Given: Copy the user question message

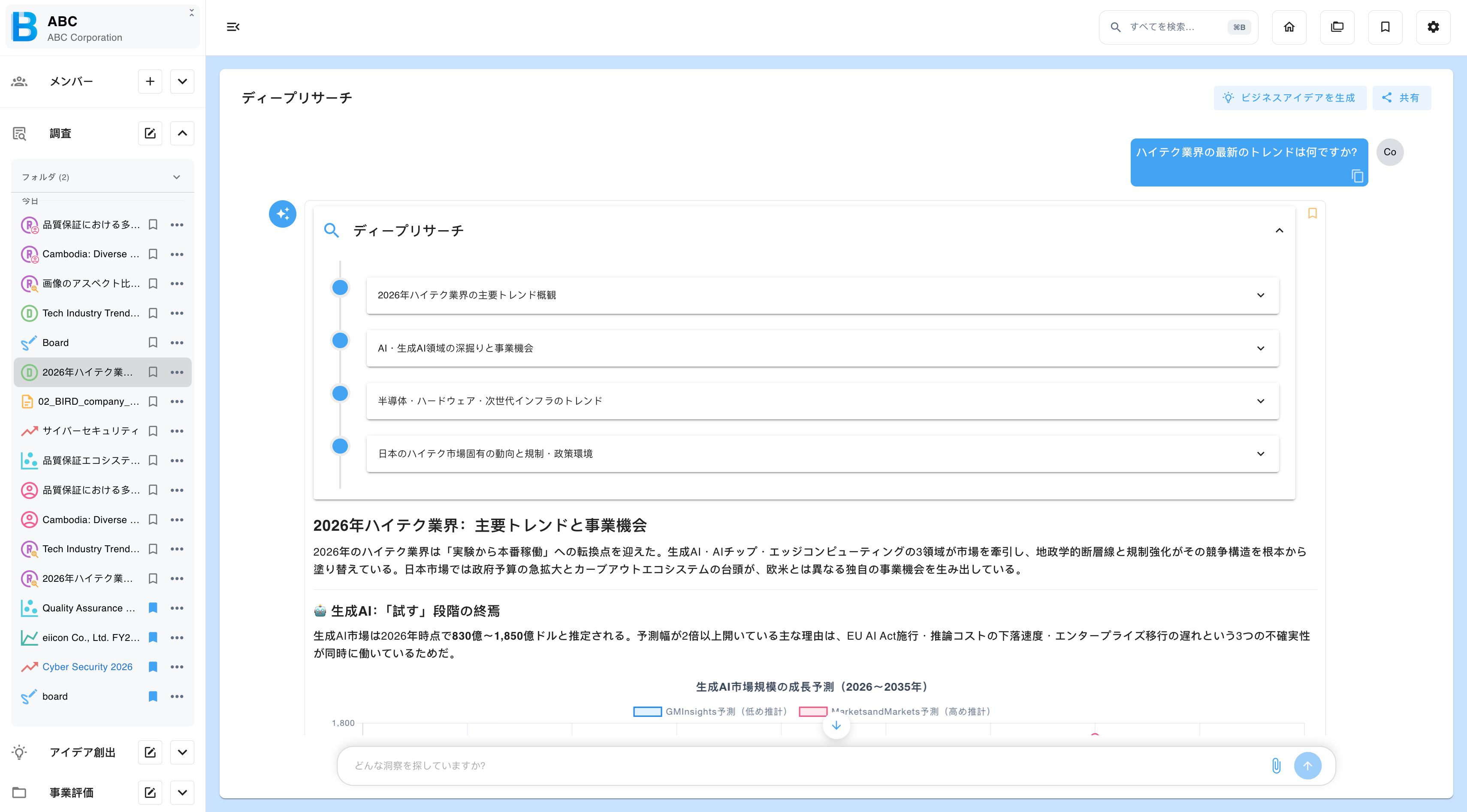Looking at the screenshot, I should pyautogui.click(x=1357, y=176).
